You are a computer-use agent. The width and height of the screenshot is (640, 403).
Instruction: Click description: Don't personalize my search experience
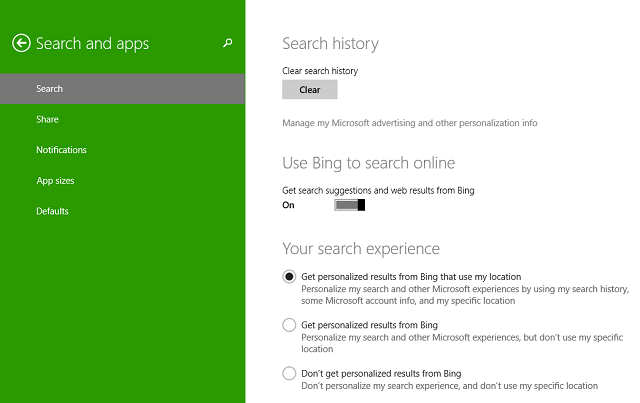(449, 386)
